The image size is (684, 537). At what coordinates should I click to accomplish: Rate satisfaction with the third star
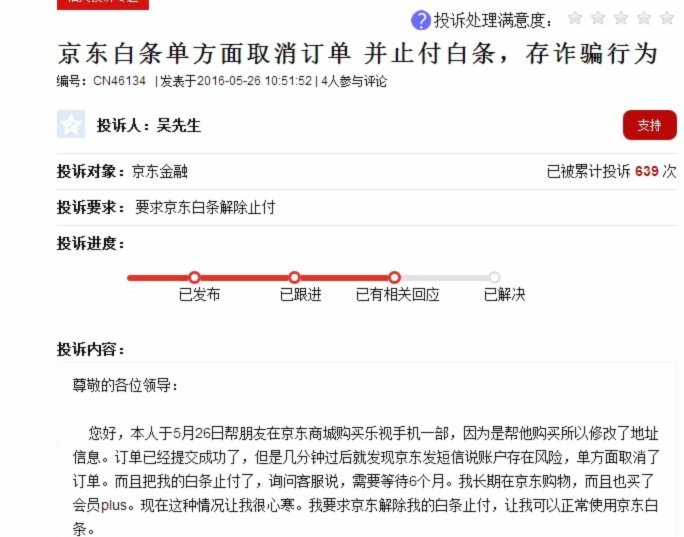pyautogui.click(x=621, y=18)
